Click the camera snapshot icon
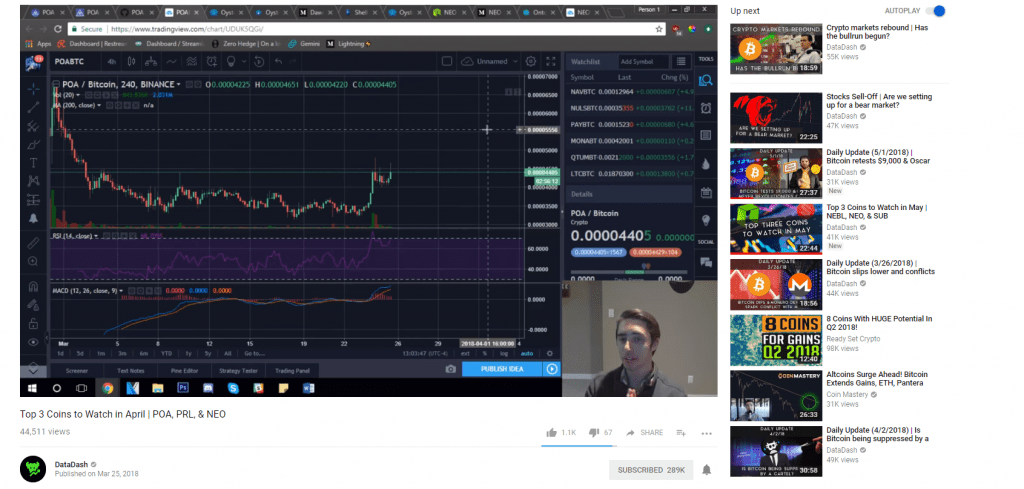The width and height of the screenshot is (1024, 489). point(450,369)
